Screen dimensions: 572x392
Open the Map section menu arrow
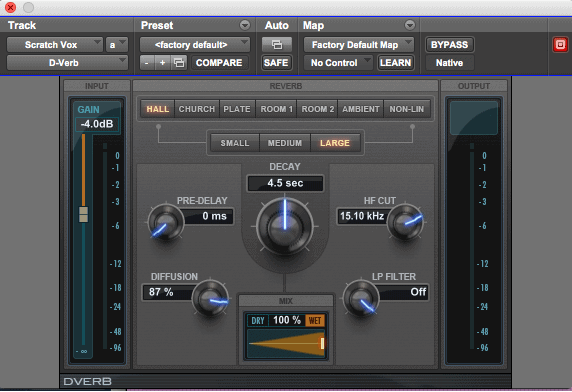(x=410, y=25)
